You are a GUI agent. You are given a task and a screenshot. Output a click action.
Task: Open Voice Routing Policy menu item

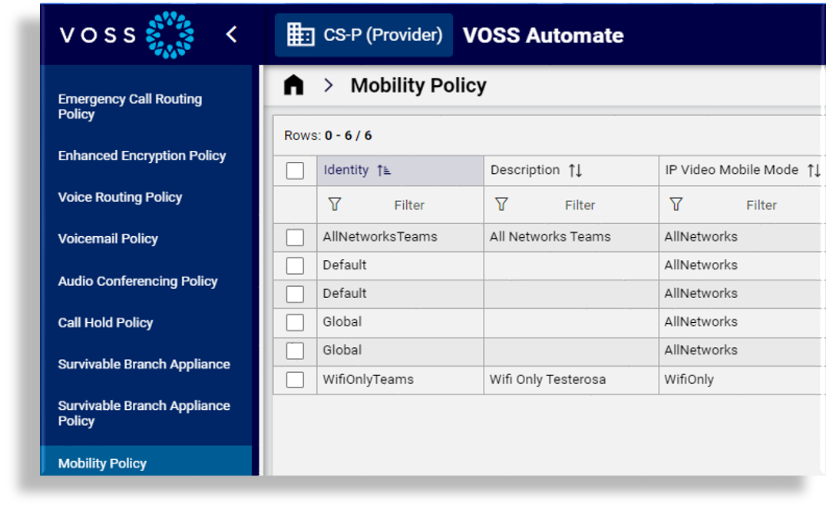pyautogui.click(x=120, y=197)
